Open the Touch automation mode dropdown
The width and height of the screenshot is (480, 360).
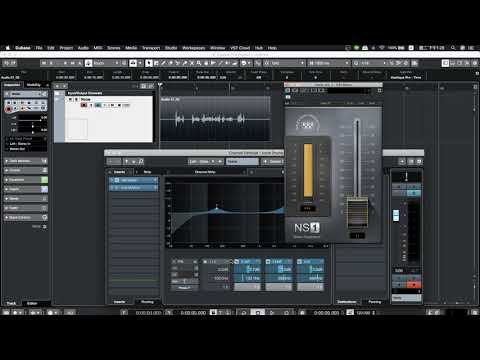click(106, 63)
